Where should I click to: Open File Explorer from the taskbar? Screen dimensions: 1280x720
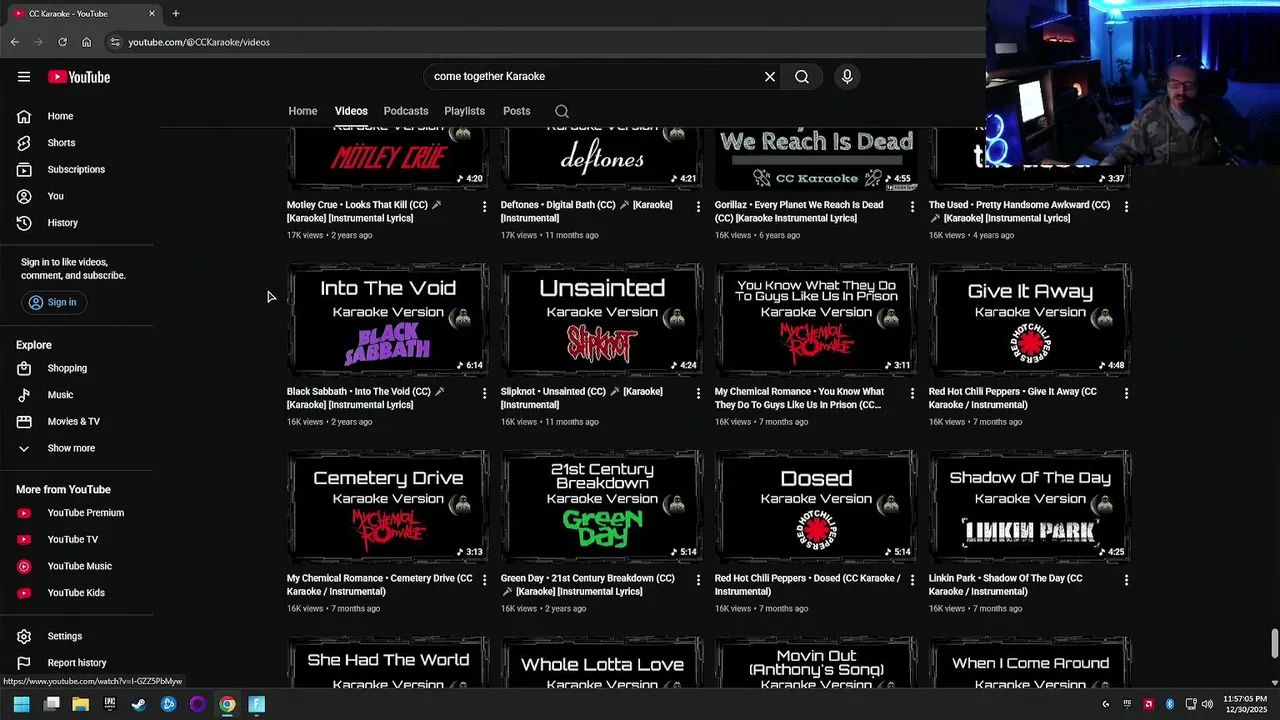(x=81, y=704)
